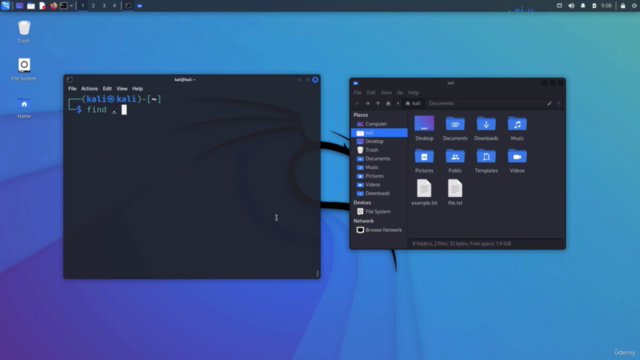
Task: Select Music in Places sidebar
Action: click(x=379, y=167)
